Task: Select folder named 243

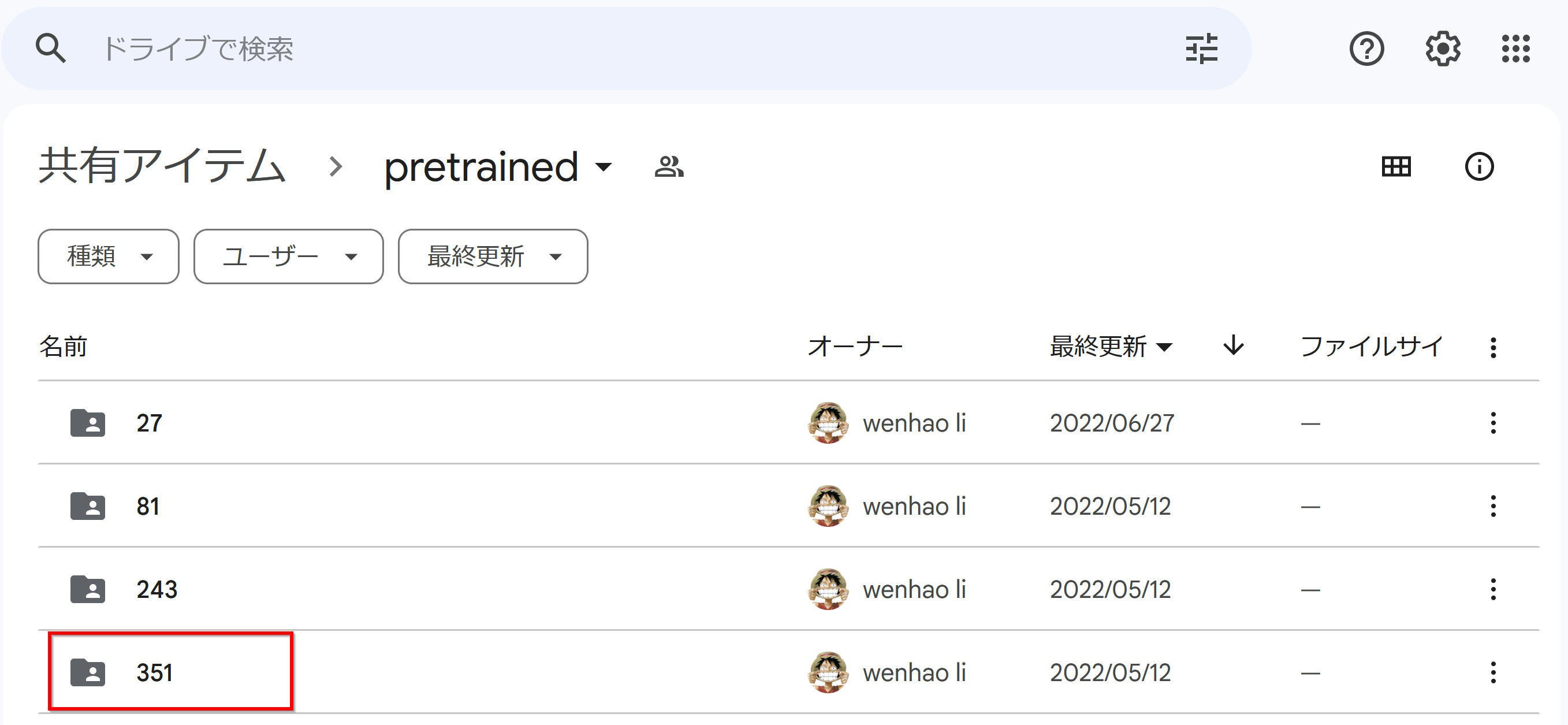Action: pos(157,589)
